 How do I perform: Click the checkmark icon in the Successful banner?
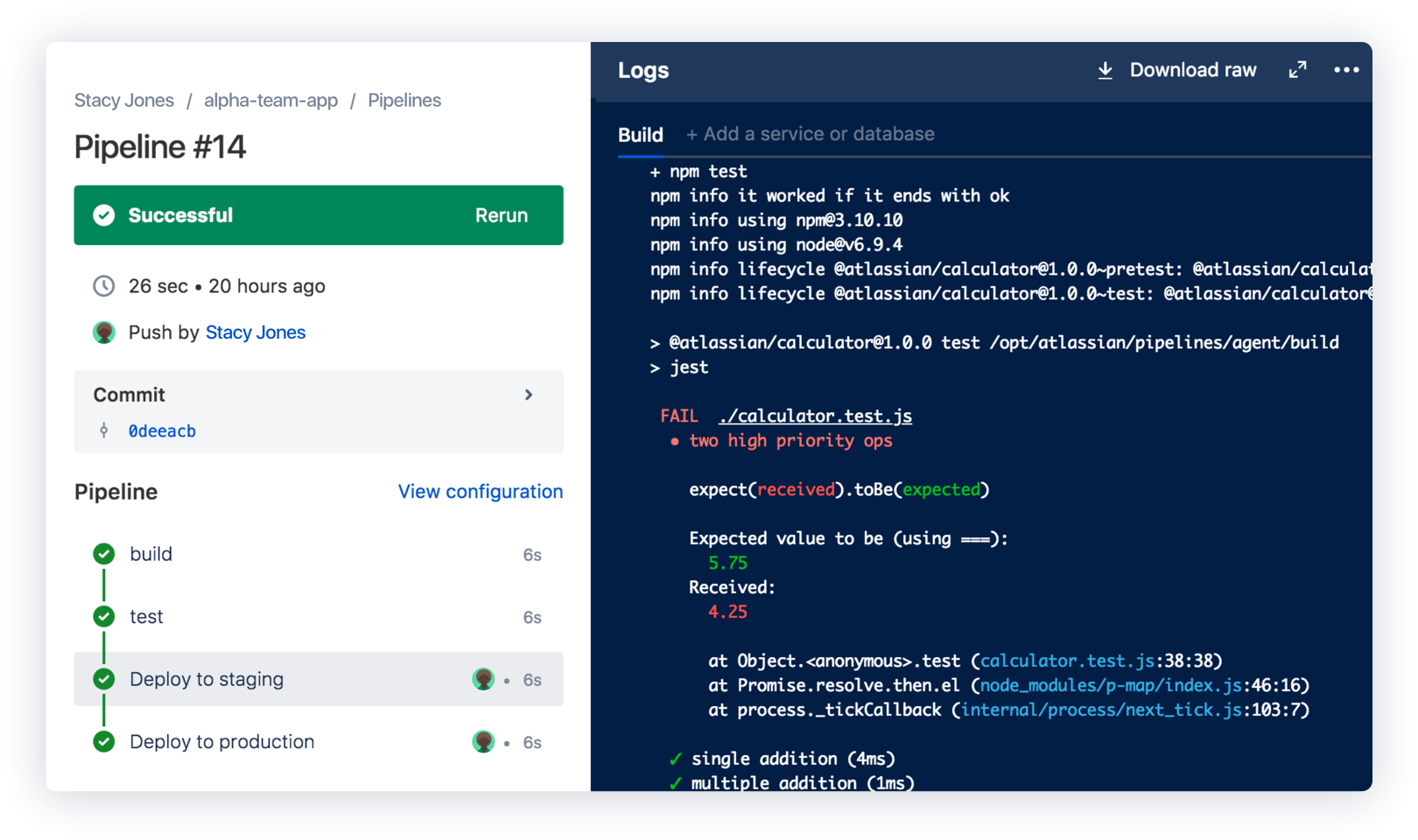pyautogui.click(x=103, y=214)
